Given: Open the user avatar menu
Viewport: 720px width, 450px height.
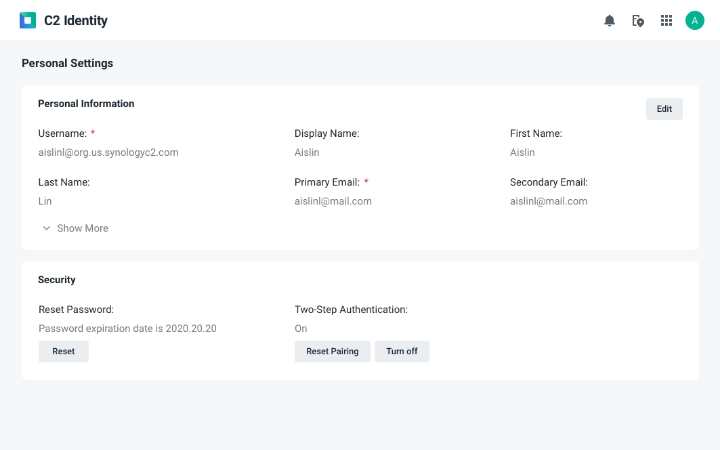Looking at the screenshot, I should coord(695,21).
